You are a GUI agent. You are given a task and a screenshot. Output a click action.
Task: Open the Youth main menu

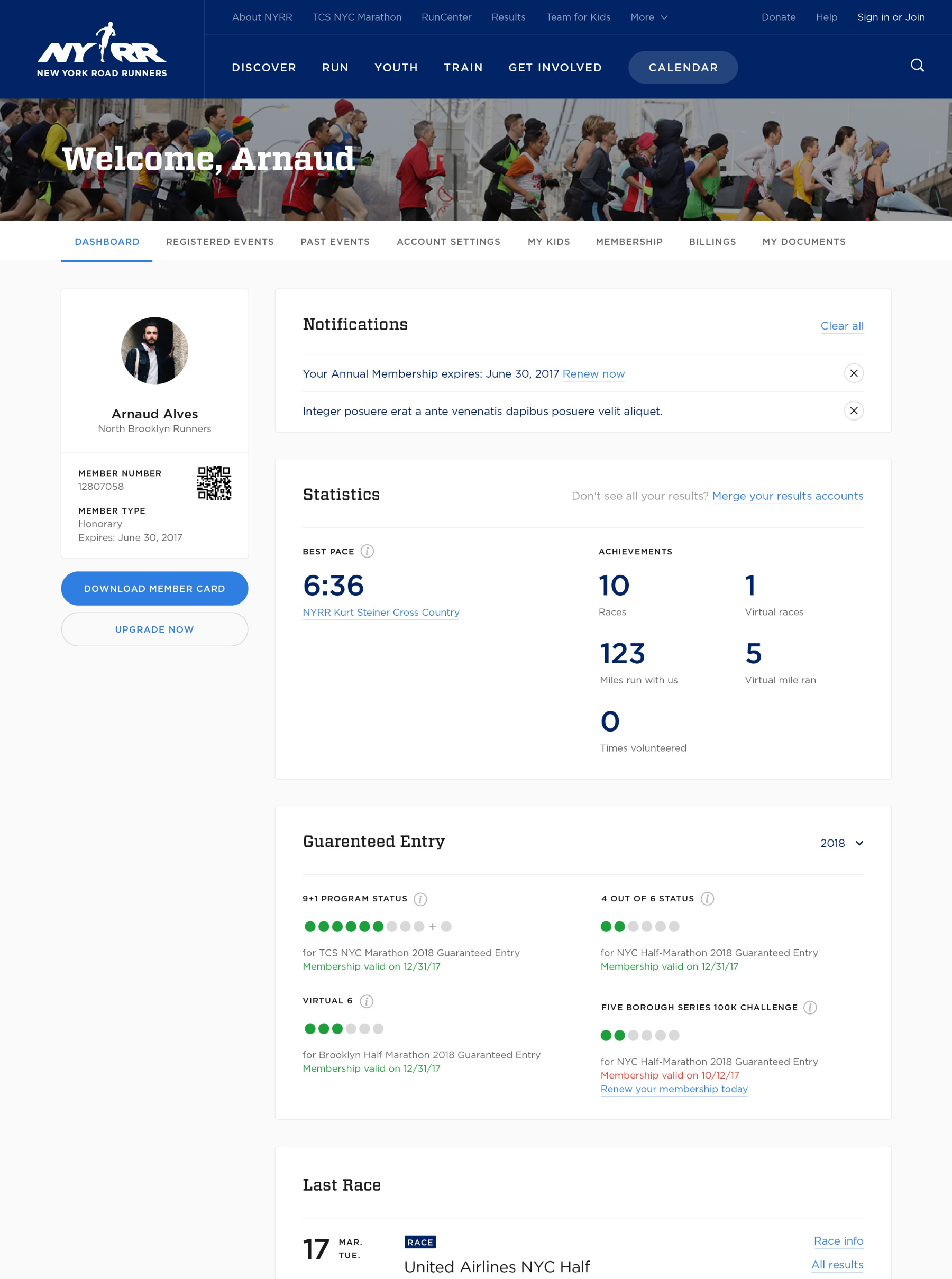pyautogui.click(x=396, y=67)
